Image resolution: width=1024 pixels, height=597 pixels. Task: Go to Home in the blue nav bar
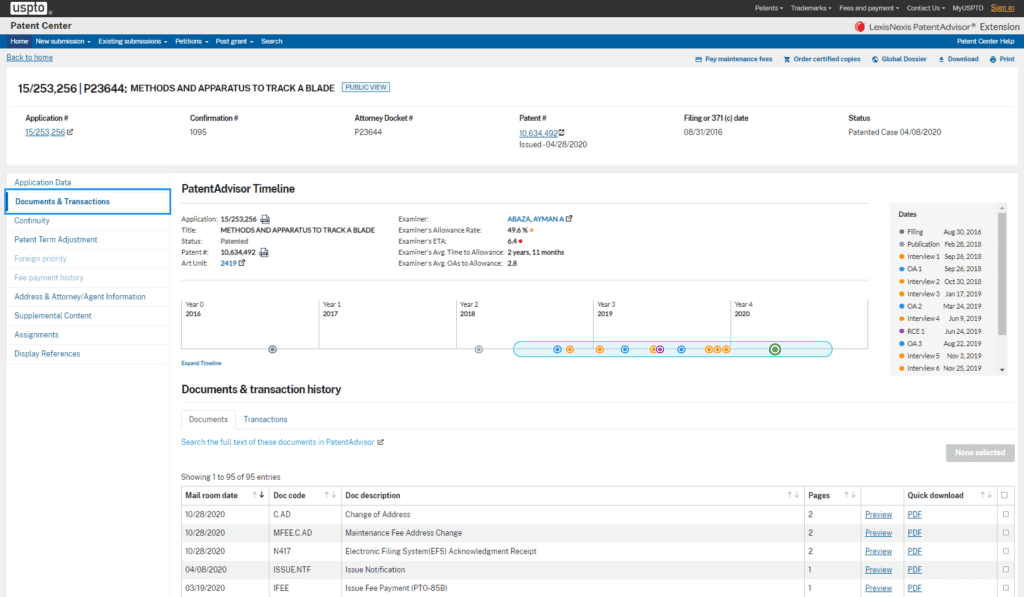pyautogui.click(x=19, y=41)
